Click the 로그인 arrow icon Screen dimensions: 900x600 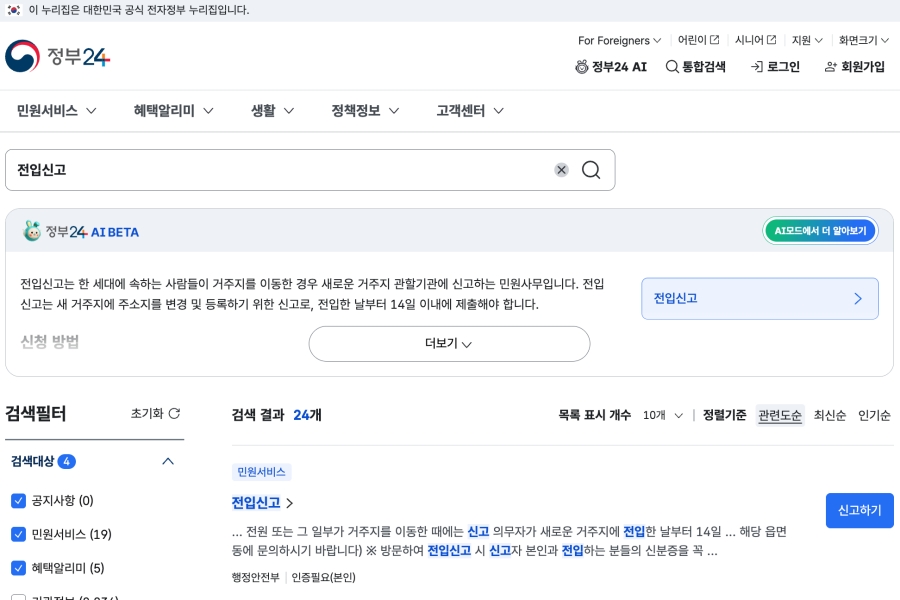[x=757, y=67]
